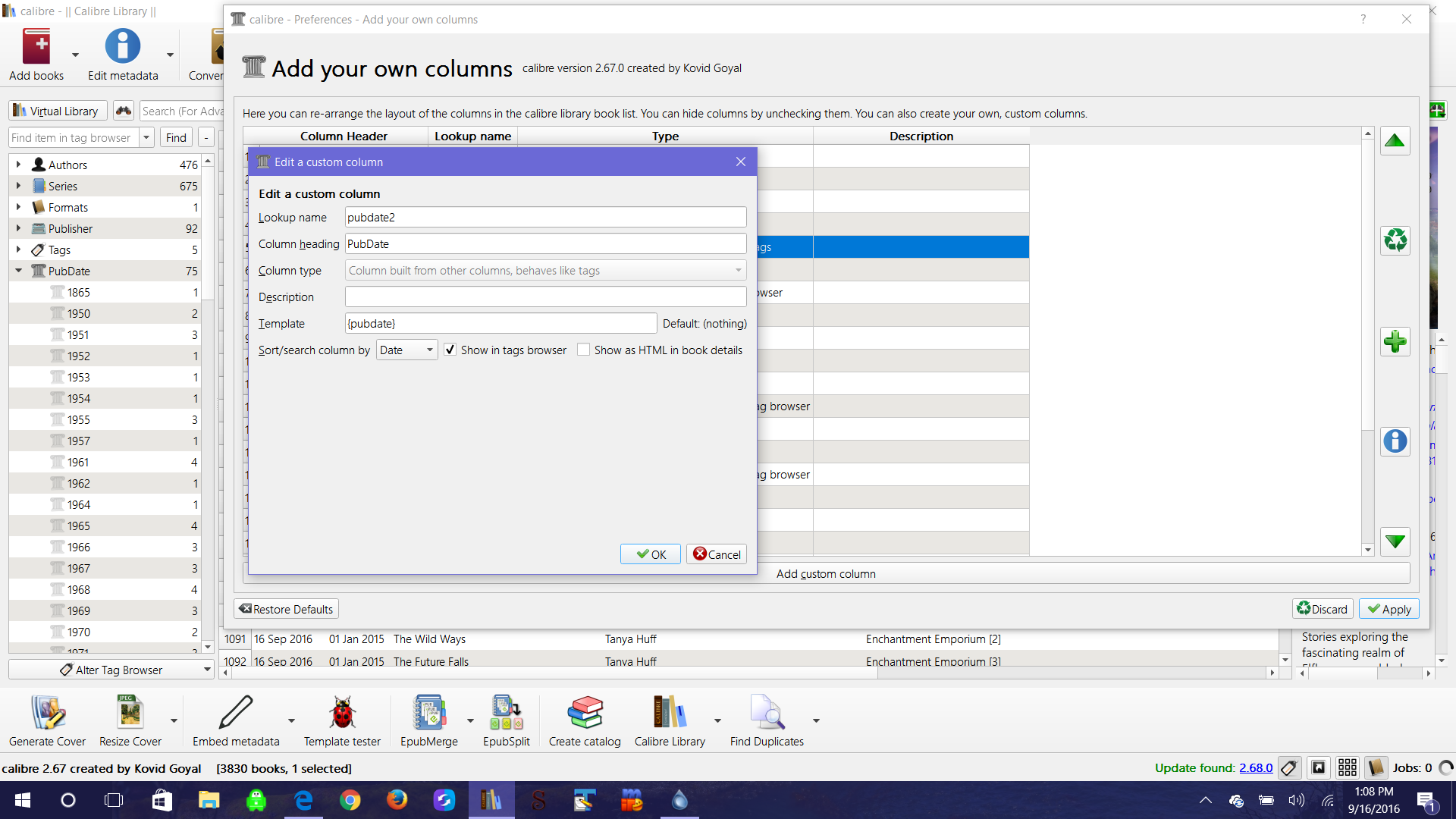Screen dimensions: 1456x819
Task: Expand the Authors category
Action: [x=18, y=165]
